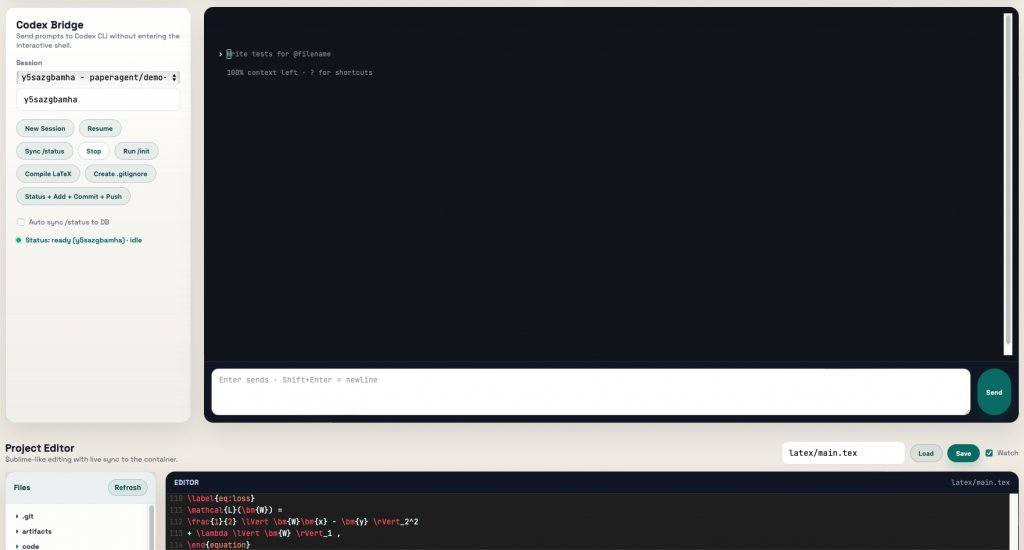Click the green status indicator dot

tap(19, 240)
